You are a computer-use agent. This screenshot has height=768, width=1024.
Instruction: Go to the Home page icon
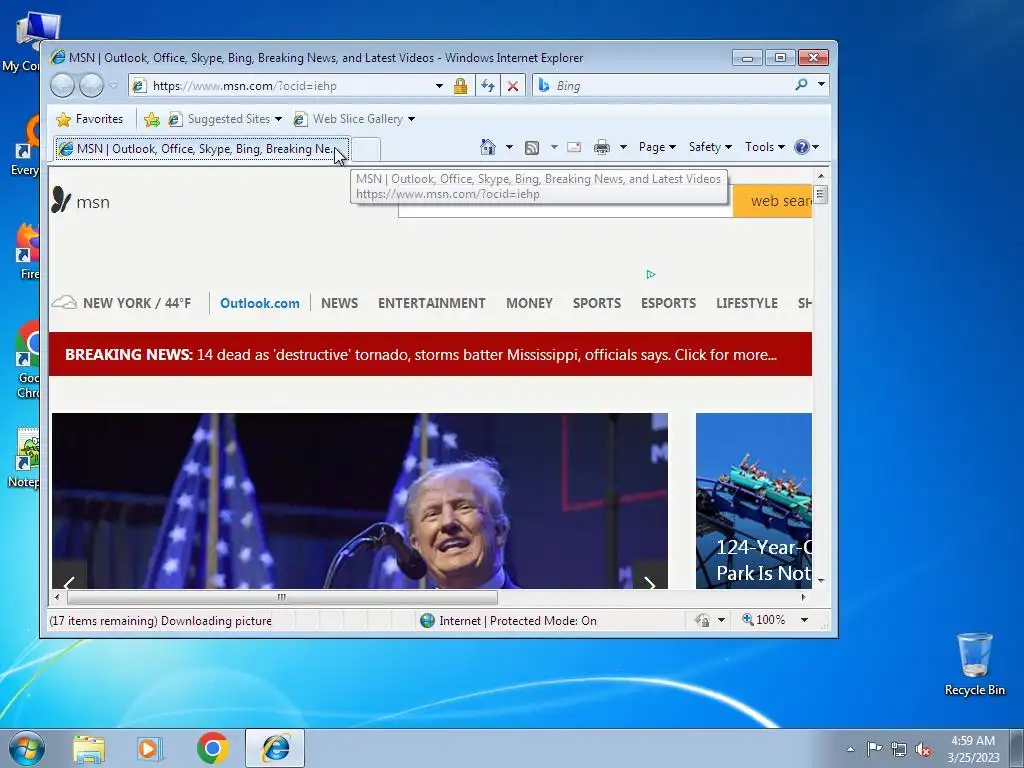(x=488, y=147)
